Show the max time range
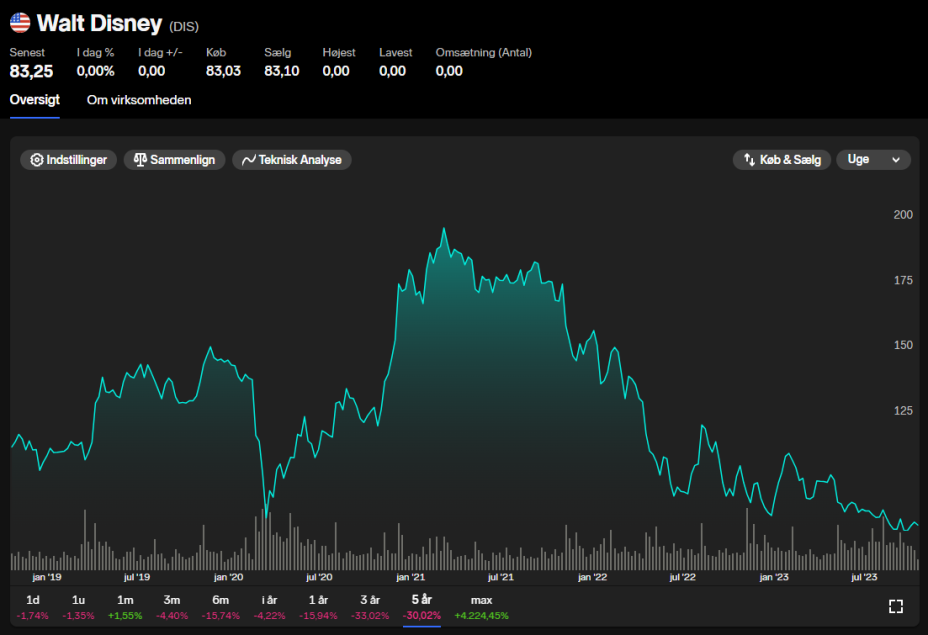 481,607
